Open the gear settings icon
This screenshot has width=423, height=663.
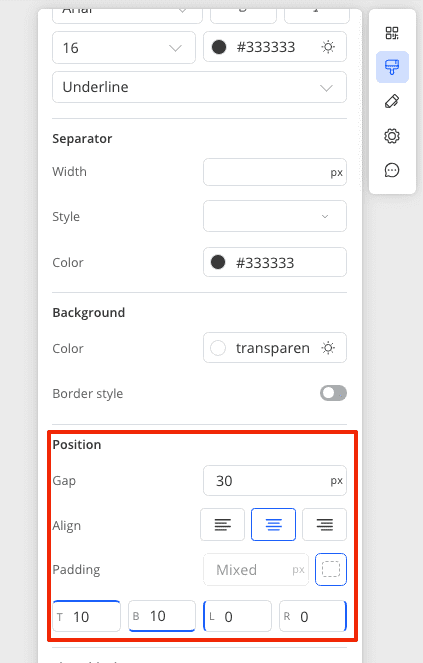[x=392, y=136]
